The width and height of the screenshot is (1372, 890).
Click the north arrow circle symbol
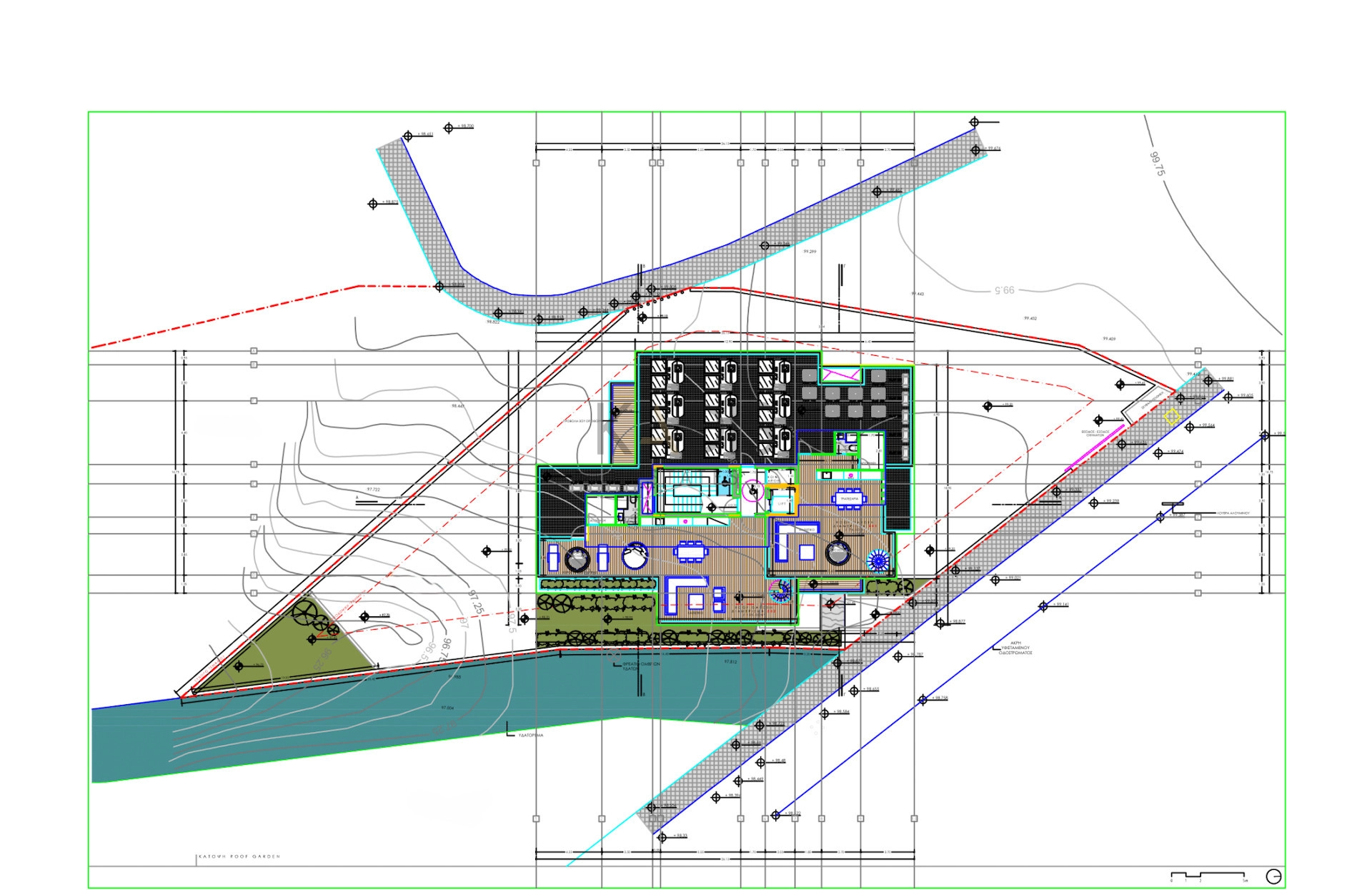1273,876
